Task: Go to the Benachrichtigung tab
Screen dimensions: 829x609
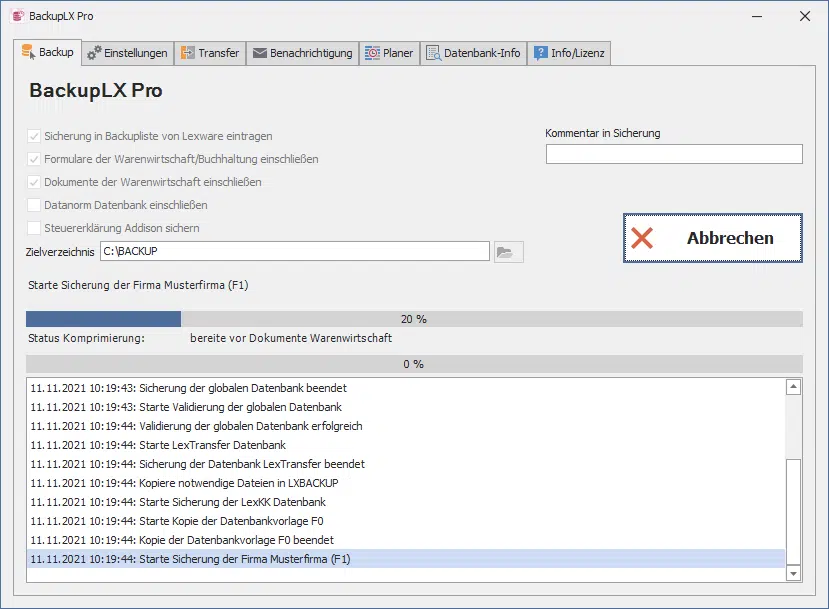Action: 302,53
